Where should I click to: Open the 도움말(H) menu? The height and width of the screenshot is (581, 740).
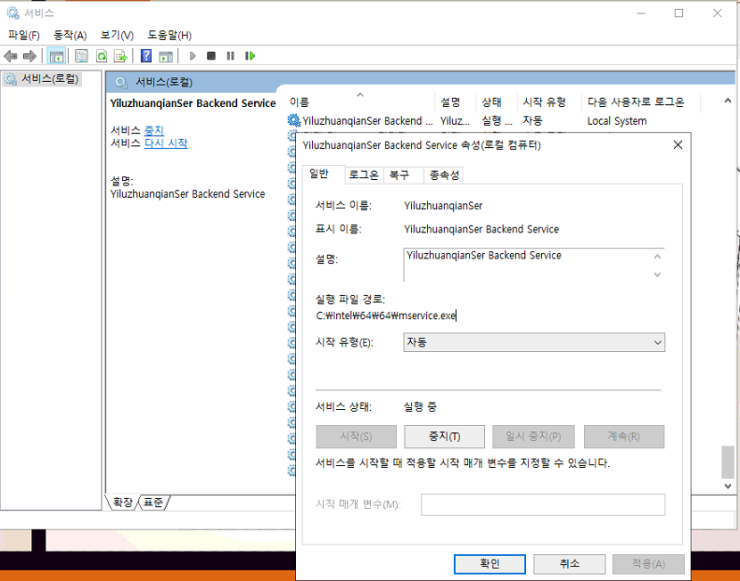tap(169, 35)
